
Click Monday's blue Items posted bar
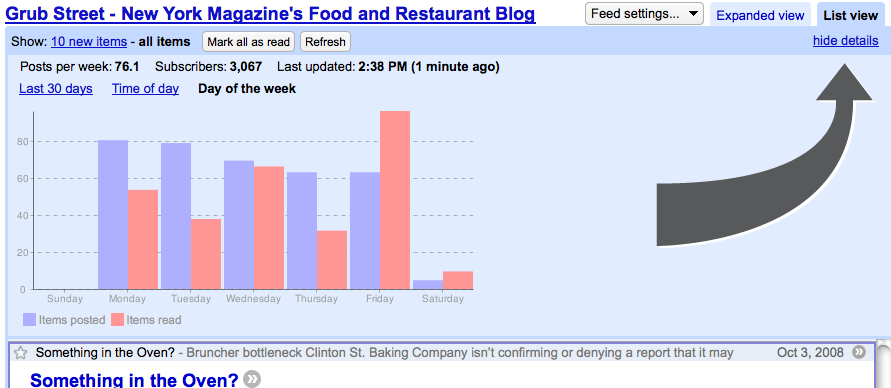click(113, 215)
